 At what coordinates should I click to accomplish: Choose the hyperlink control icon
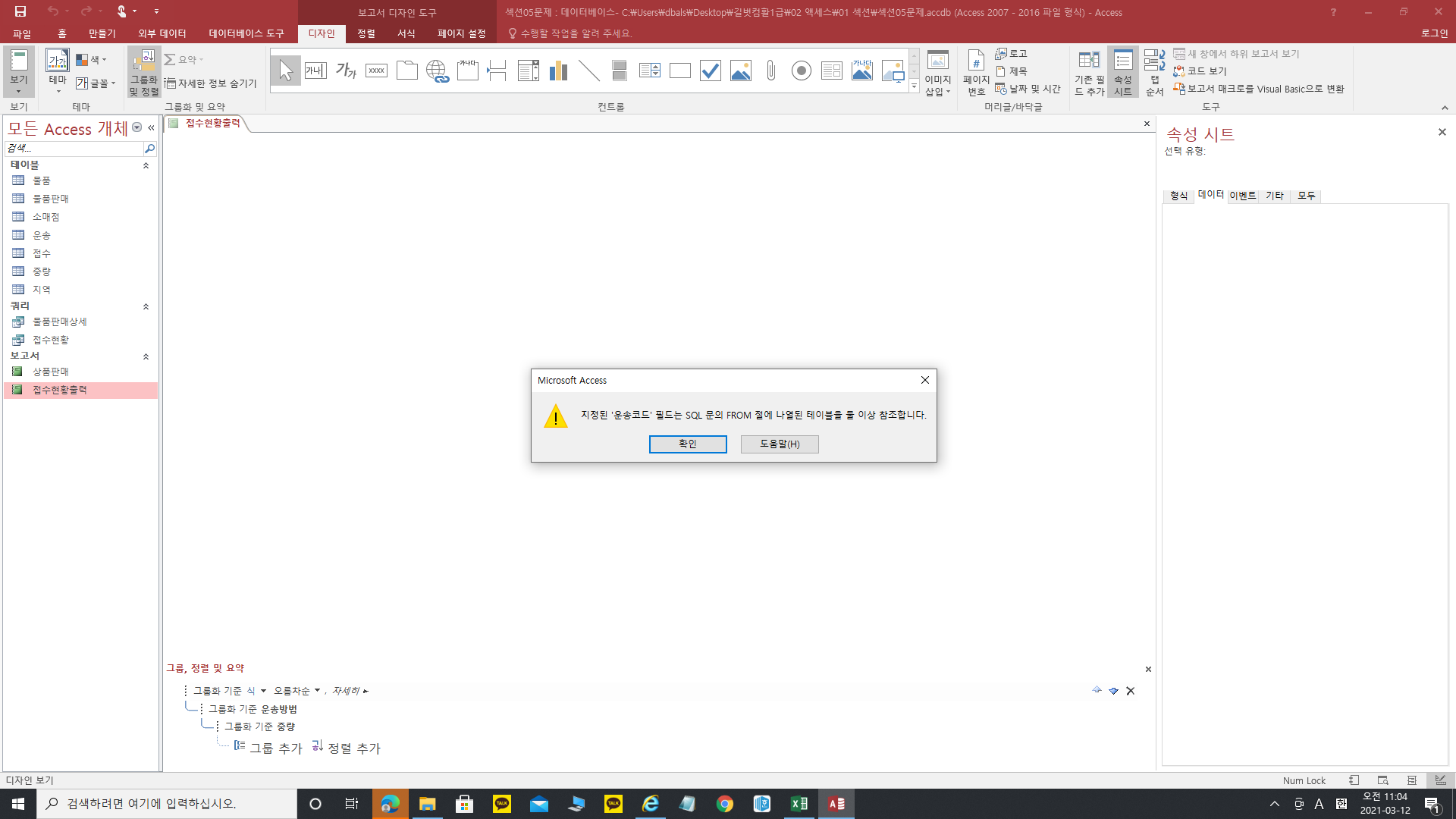pyautogui.click(x=437, y=71)
